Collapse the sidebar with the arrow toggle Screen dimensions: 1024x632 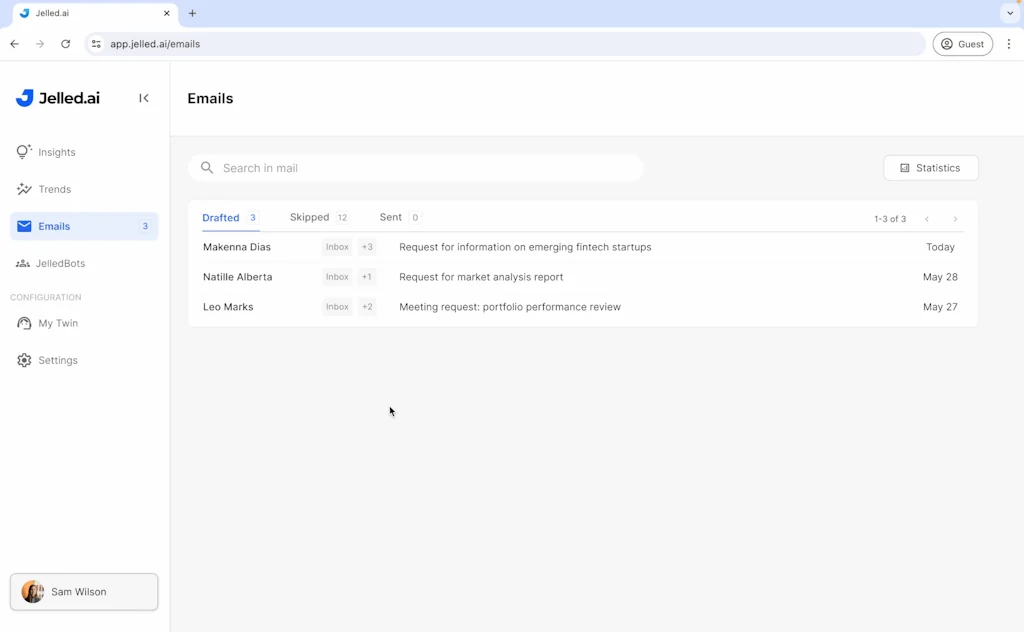pos(143,97)
